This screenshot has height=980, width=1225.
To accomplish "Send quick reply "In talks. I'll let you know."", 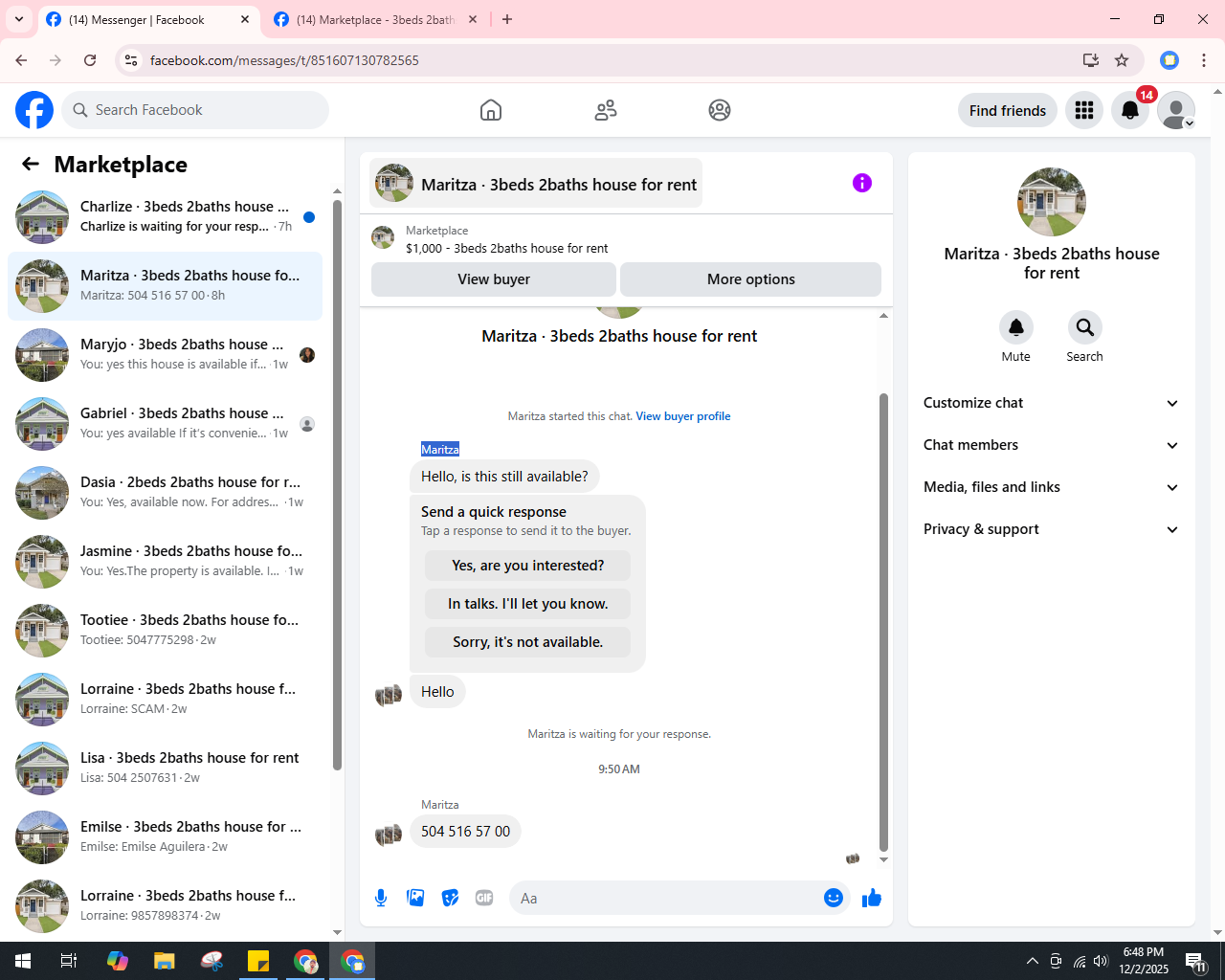I will coord(528,604).
